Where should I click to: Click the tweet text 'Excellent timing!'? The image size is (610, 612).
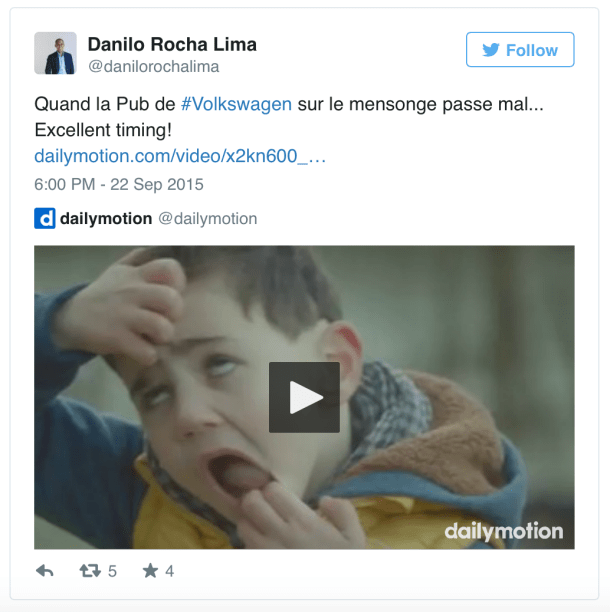pos(103,130)
